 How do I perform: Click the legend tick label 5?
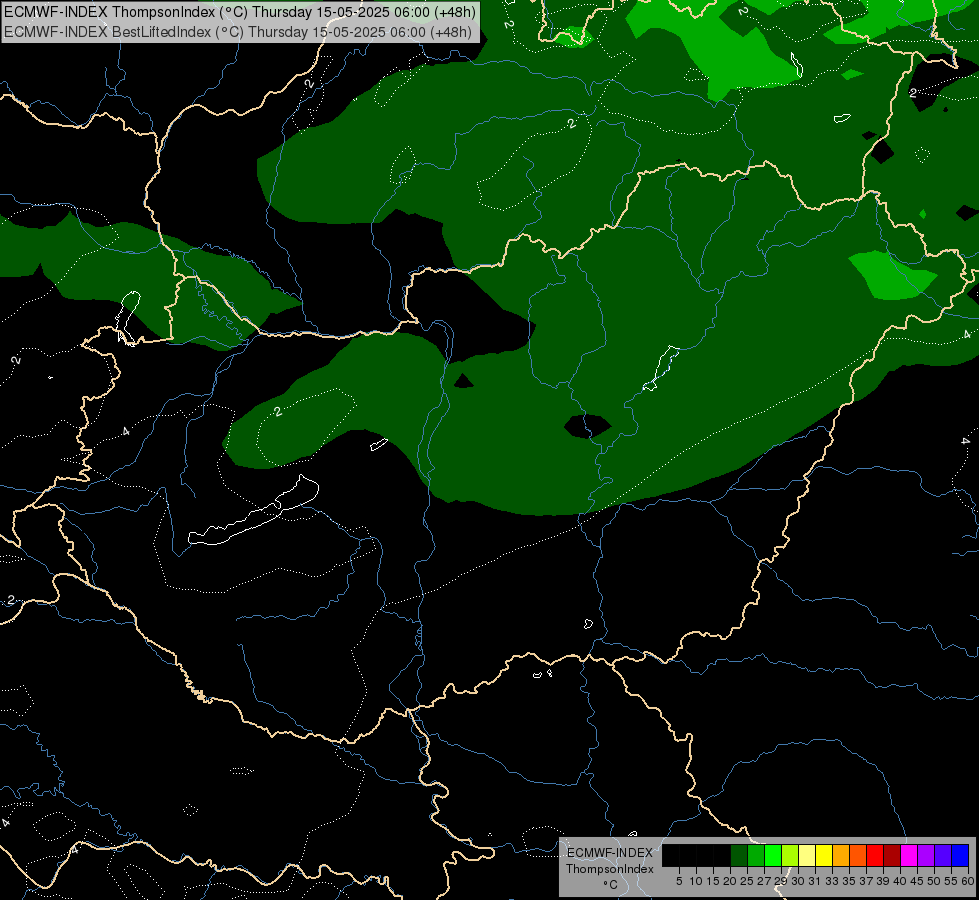679,881
